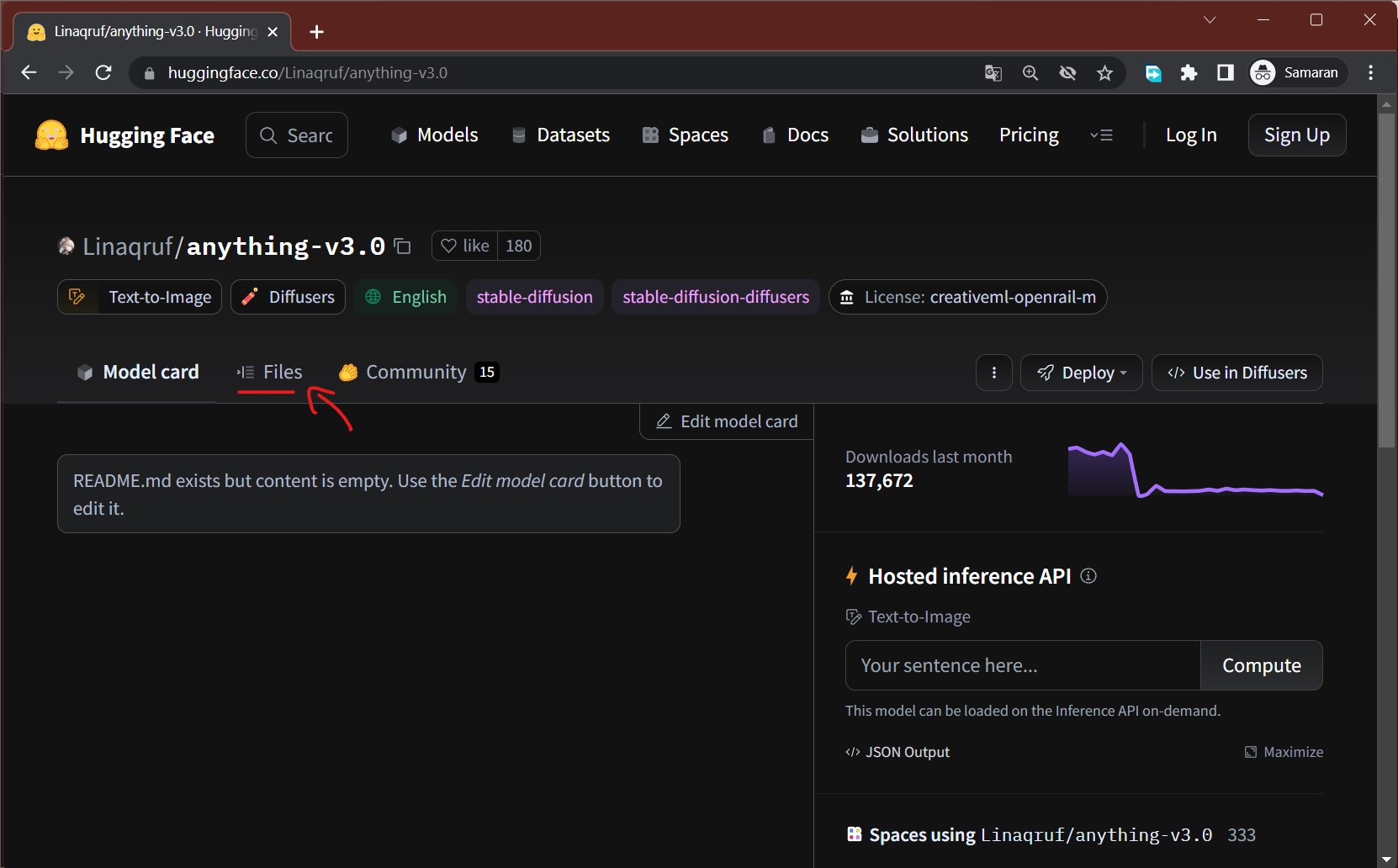This screenshot has width=1398, height=868.
Task: Click the page vertical scrollbar thumb
Action: coord(1387,280)
